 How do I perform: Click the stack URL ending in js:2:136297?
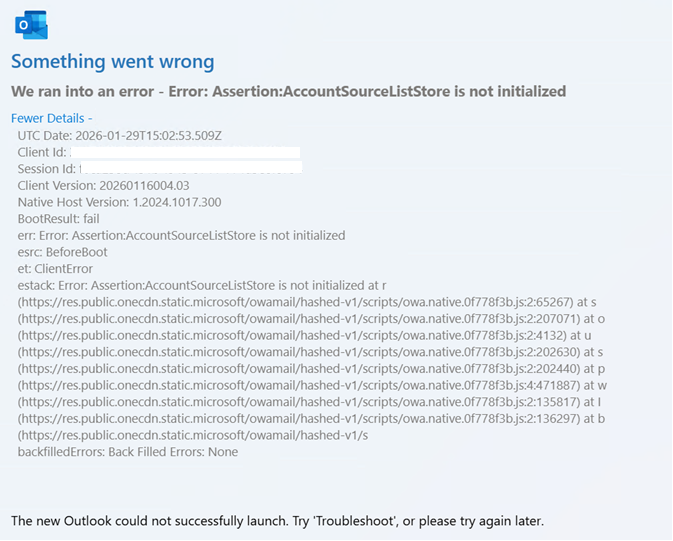(299, 419)
